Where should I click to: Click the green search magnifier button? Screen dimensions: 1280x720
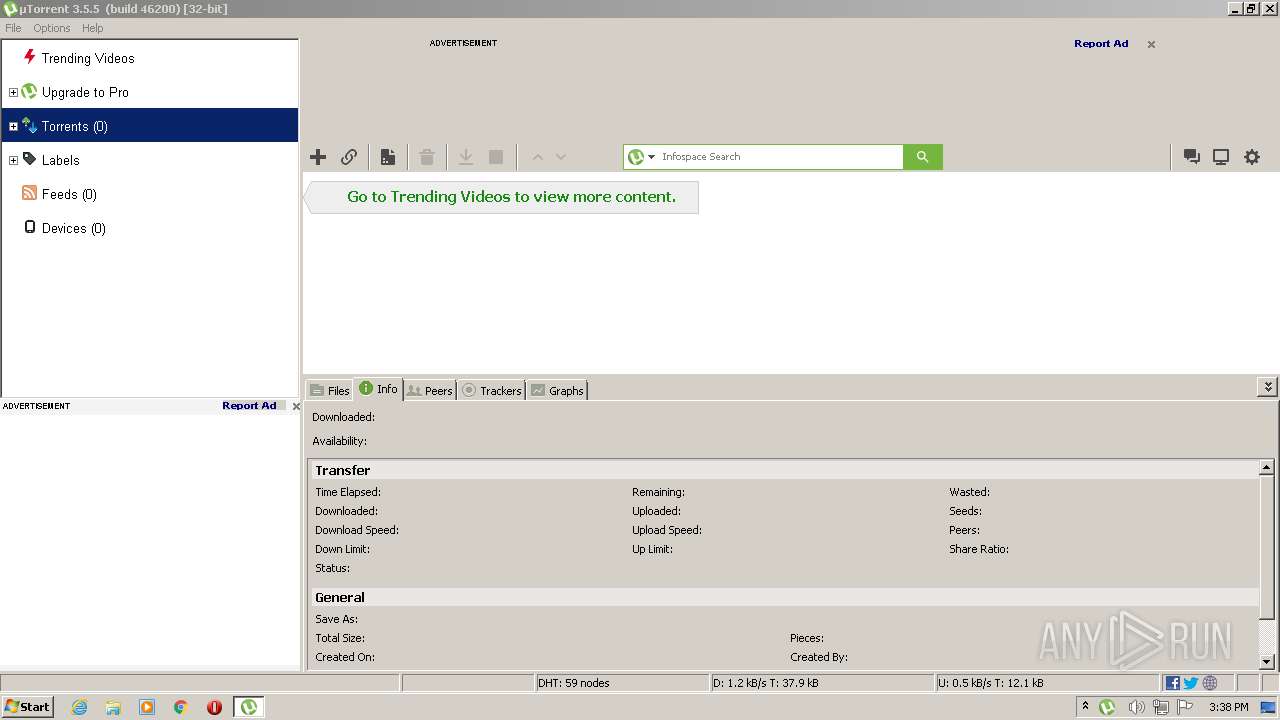(923, 157)
